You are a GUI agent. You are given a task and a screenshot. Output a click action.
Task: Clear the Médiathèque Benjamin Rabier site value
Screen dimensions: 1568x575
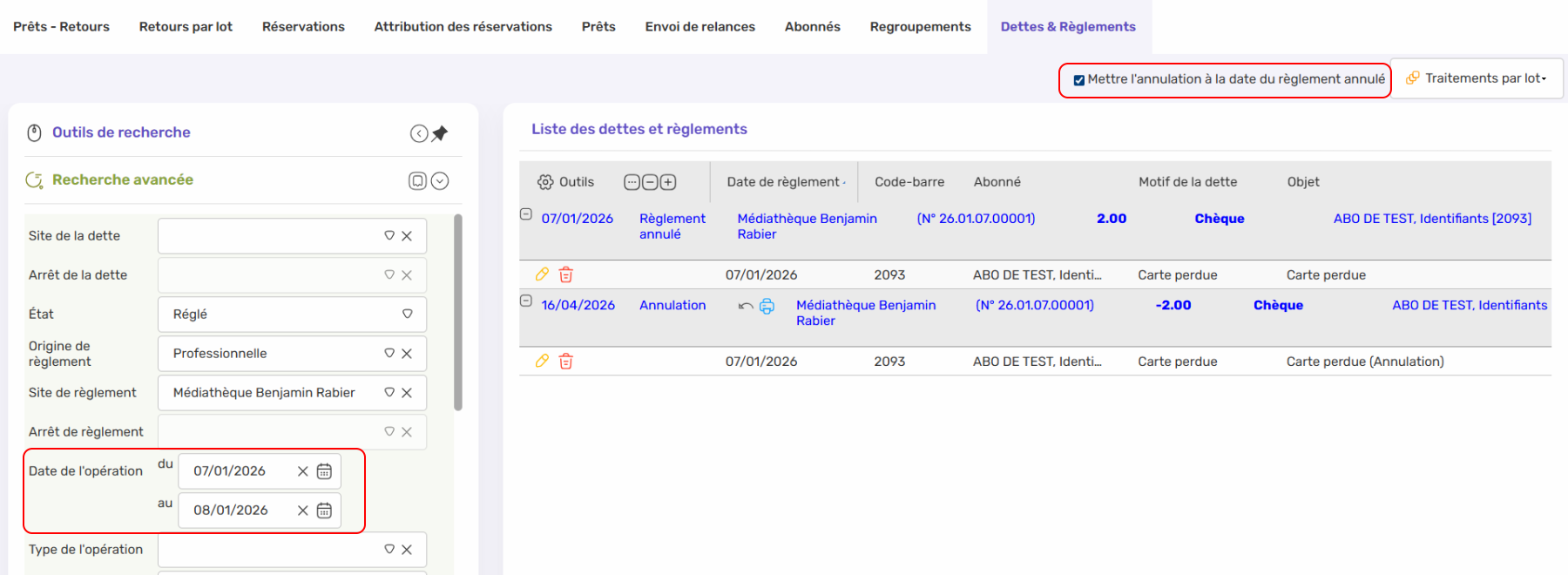coord(407,393)
